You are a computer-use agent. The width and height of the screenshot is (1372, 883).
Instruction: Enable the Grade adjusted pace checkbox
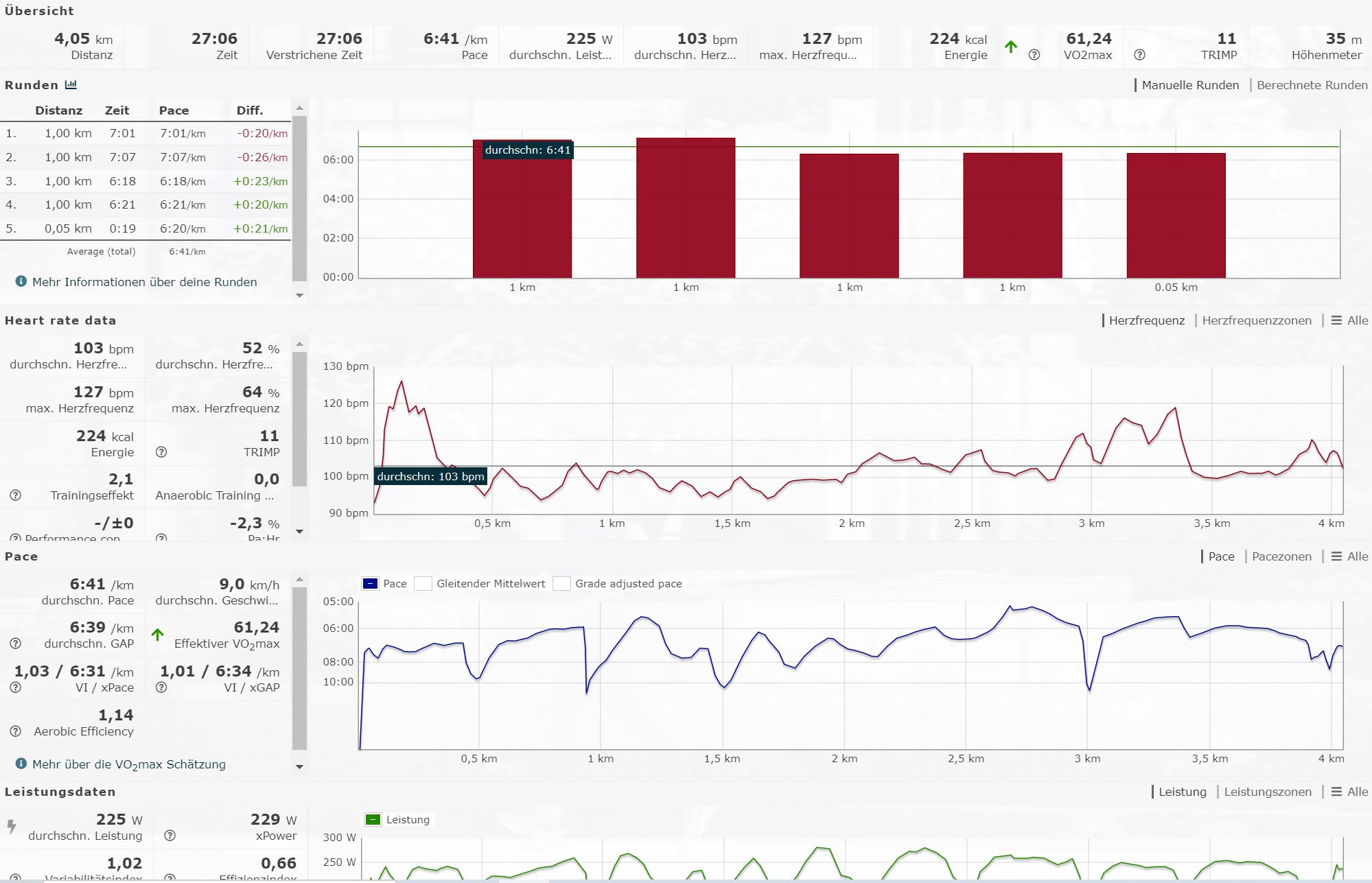(562, 584)
